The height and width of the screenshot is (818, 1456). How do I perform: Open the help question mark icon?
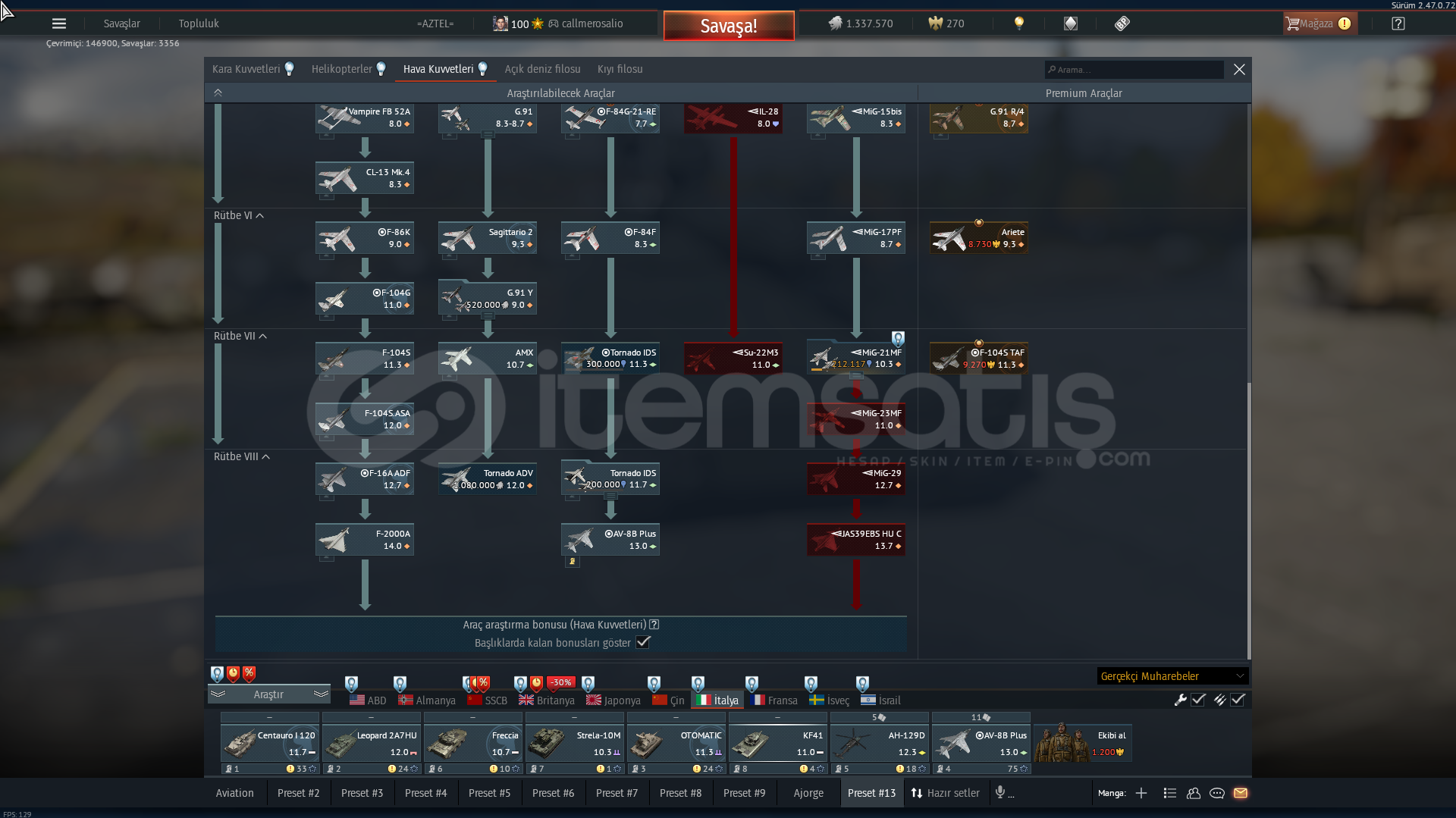1398,24
